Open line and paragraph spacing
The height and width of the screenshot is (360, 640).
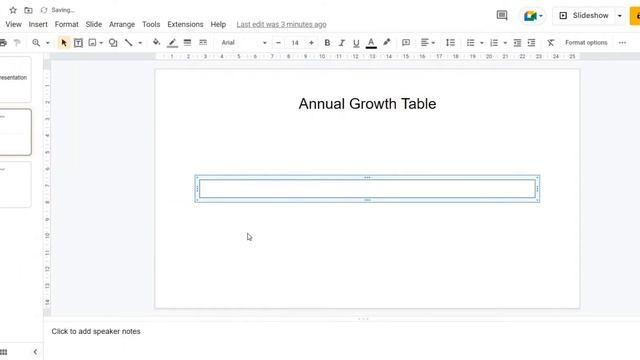450,42
